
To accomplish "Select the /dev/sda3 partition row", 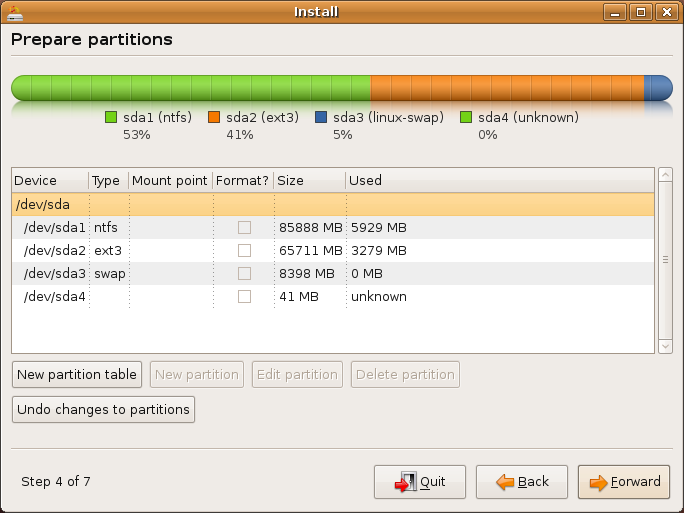I will [x=333, y=274].
